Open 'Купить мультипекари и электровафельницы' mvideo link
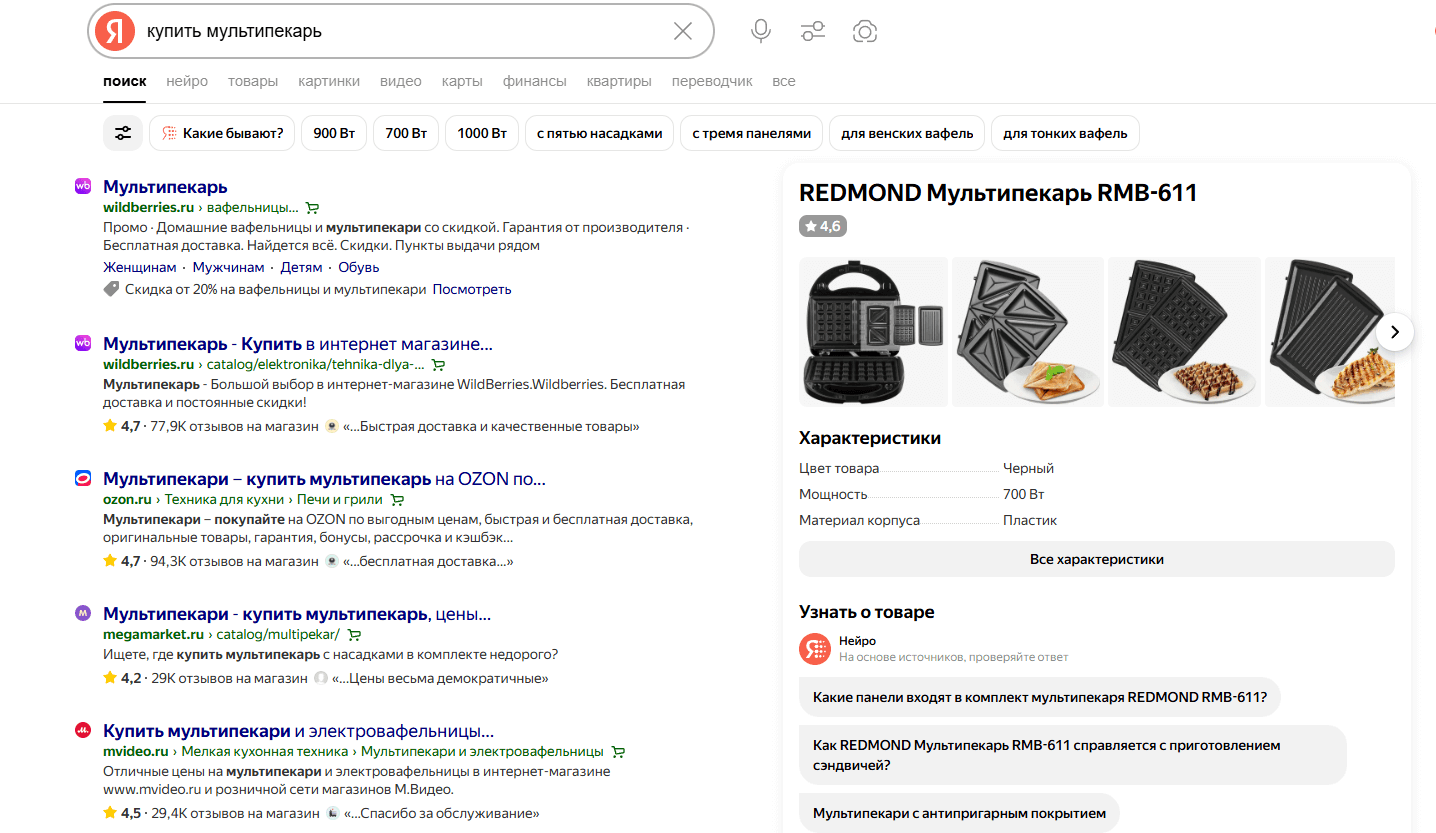 pos(298,731)
